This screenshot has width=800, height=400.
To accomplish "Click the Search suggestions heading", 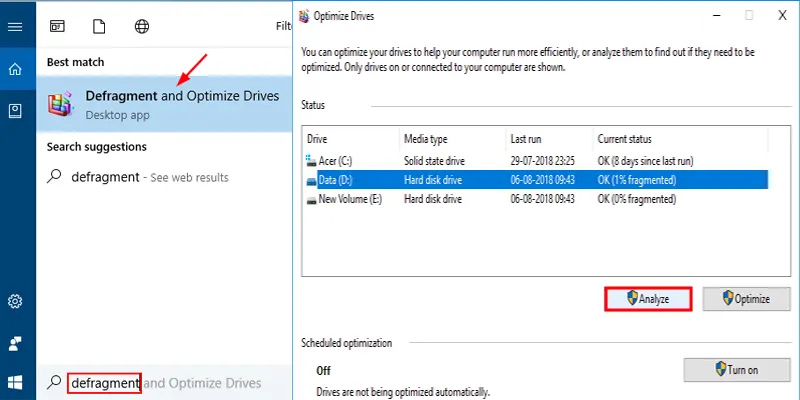I will click(97, 147).
